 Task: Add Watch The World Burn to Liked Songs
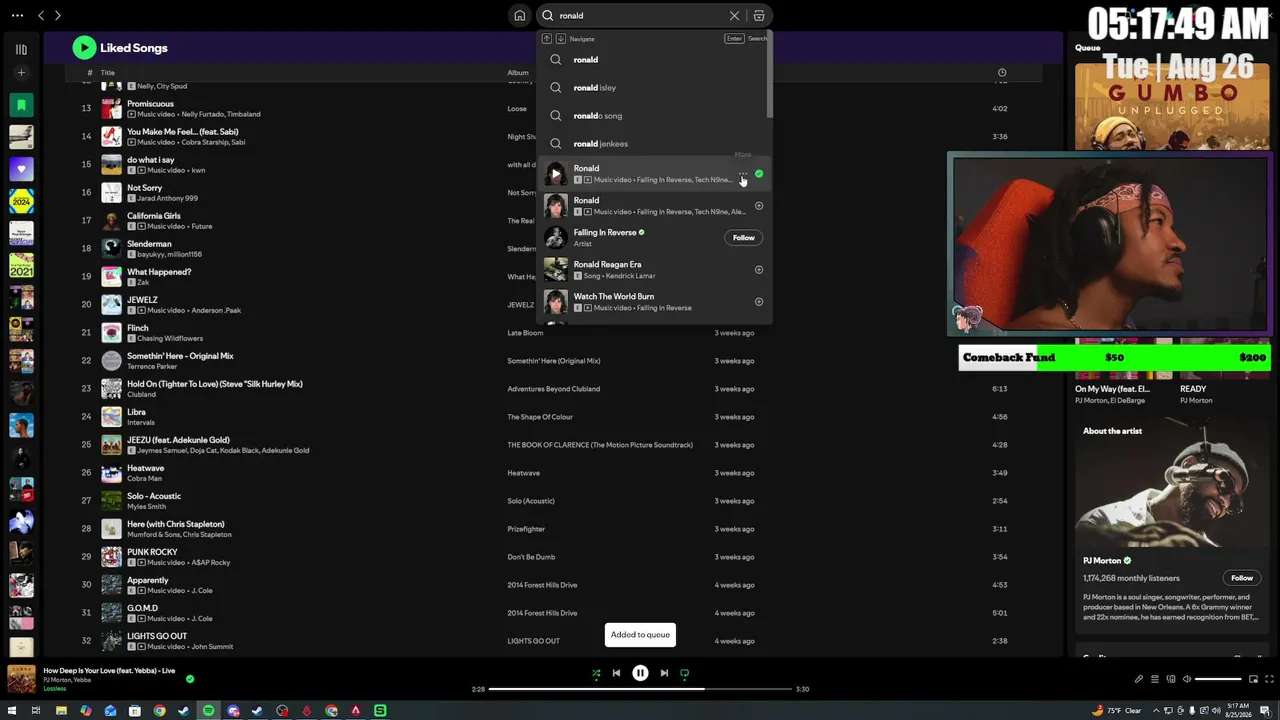tap(759, 302)
